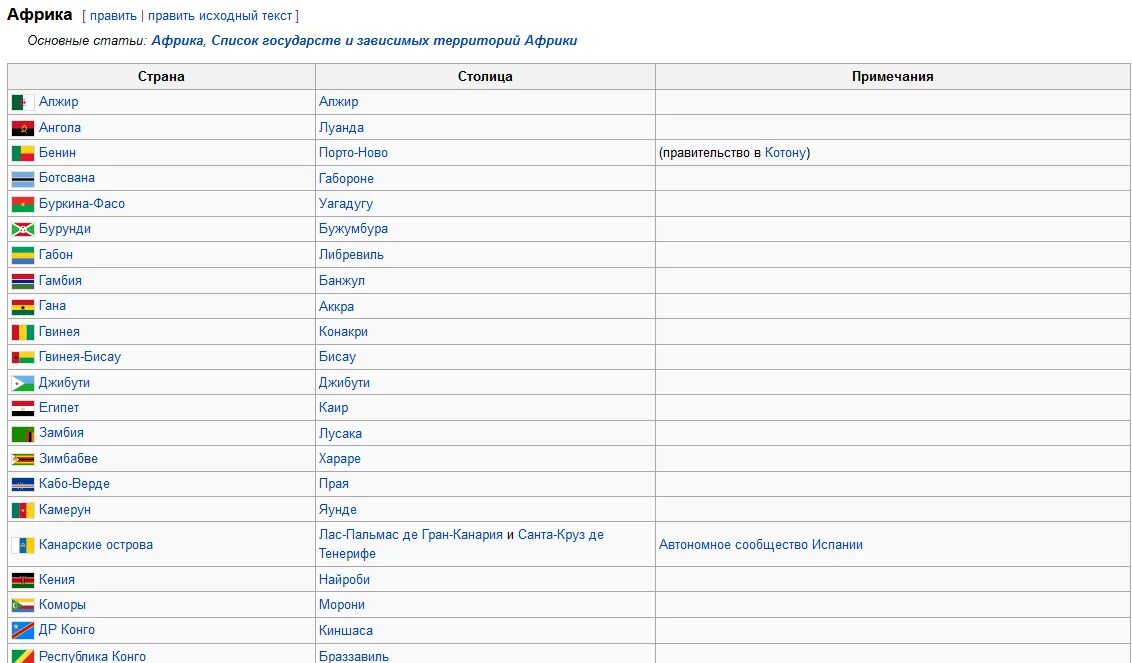Open 'Канарские острова' link
The width and height of the screenshot is (1132, 663).
click(96, 545)
